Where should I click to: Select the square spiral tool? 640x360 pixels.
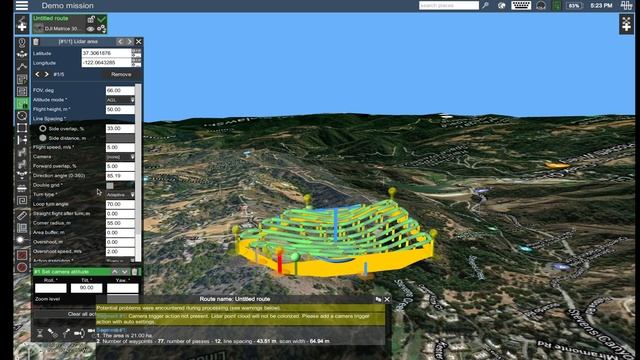coord(22,200)
